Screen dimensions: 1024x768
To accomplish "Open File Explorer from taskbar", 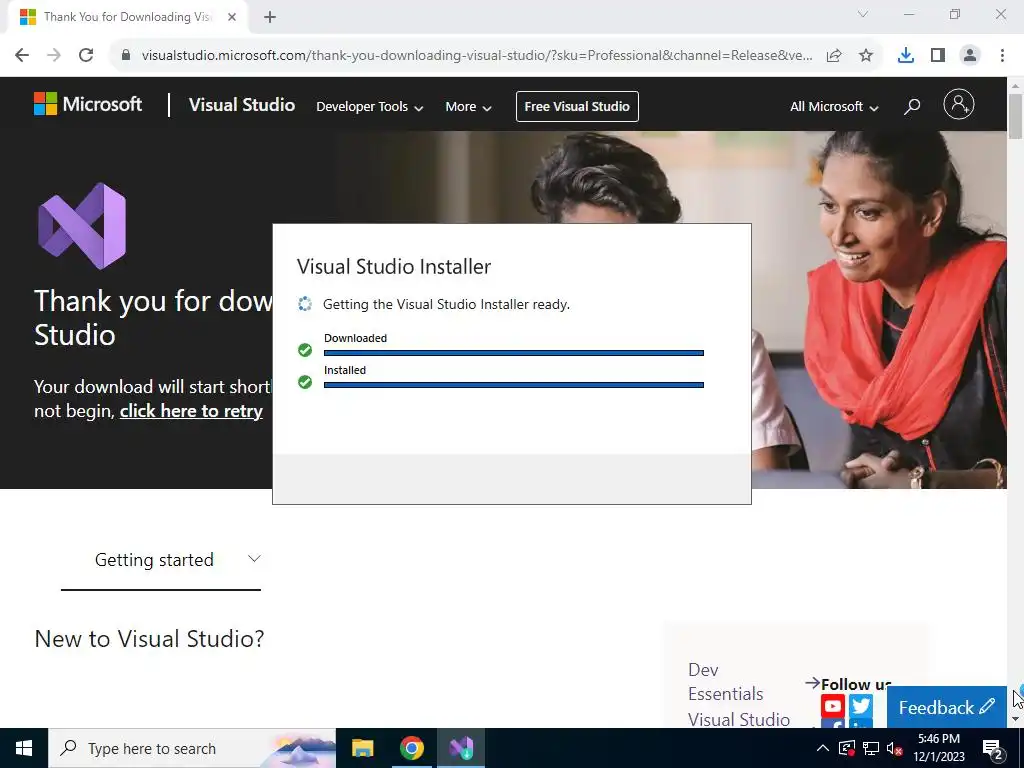I will (362, 748).
